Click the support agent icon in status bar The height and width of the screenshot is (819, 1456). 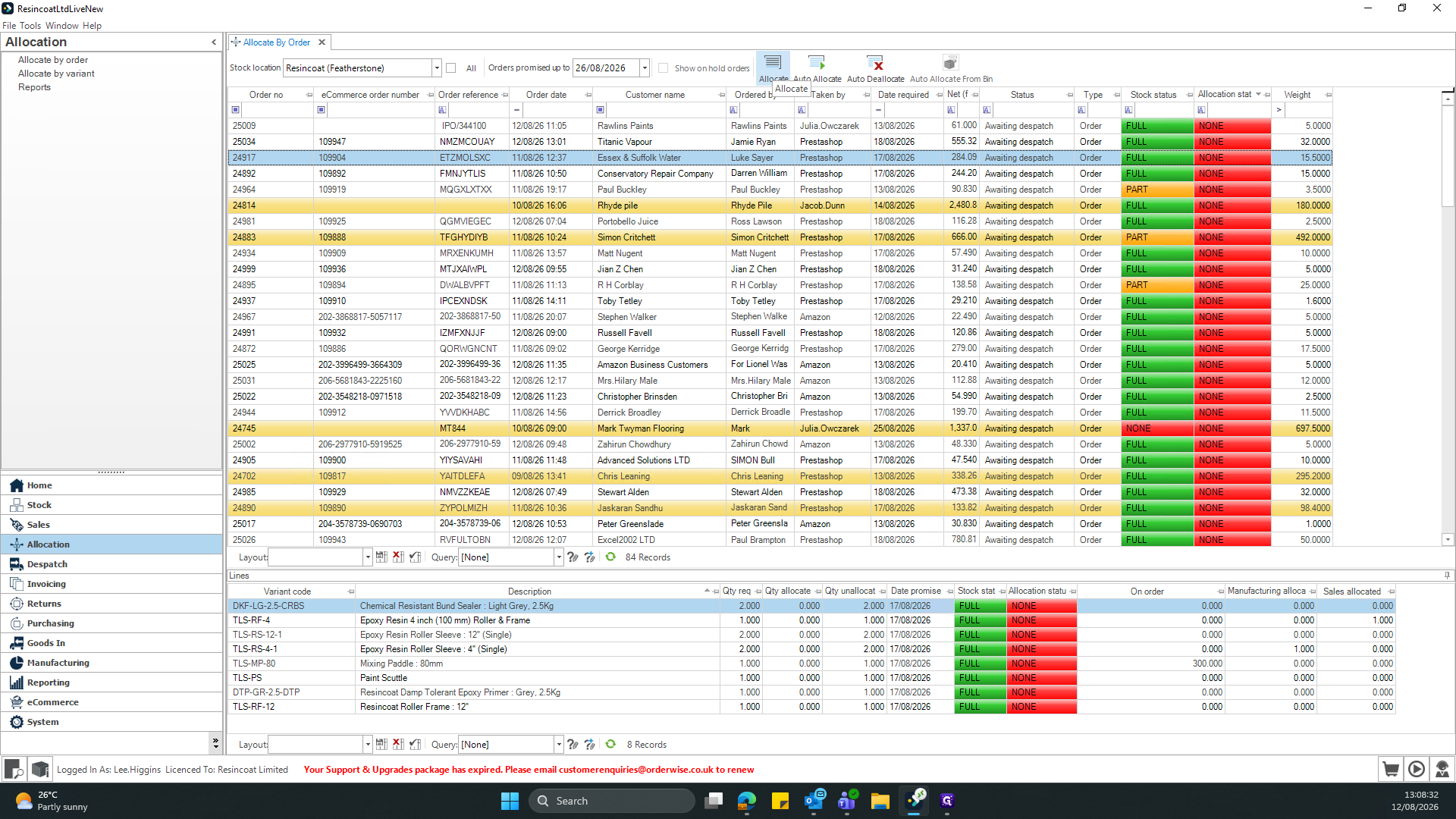(1442, 769)
